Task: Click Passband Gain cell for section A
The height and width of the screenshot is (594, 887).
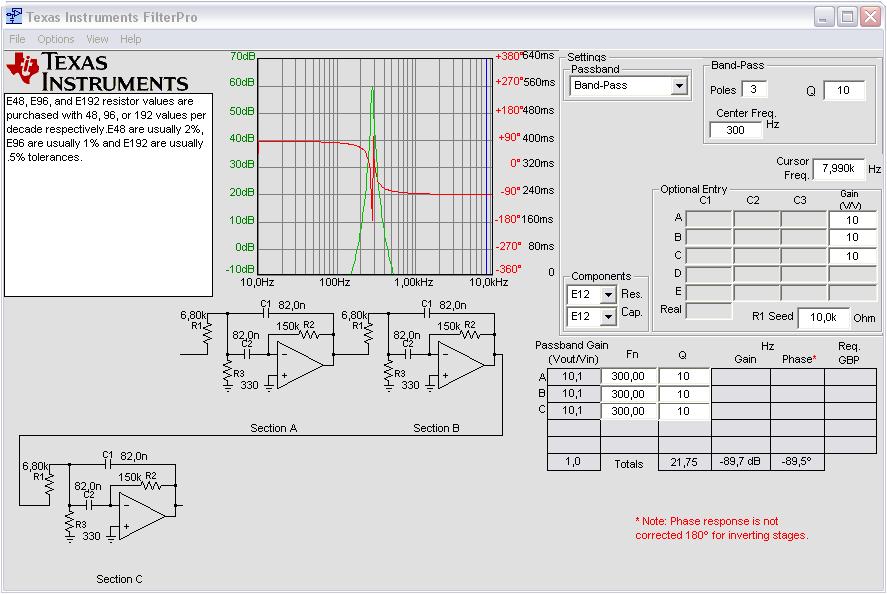Action: click(x=573, y=376)
